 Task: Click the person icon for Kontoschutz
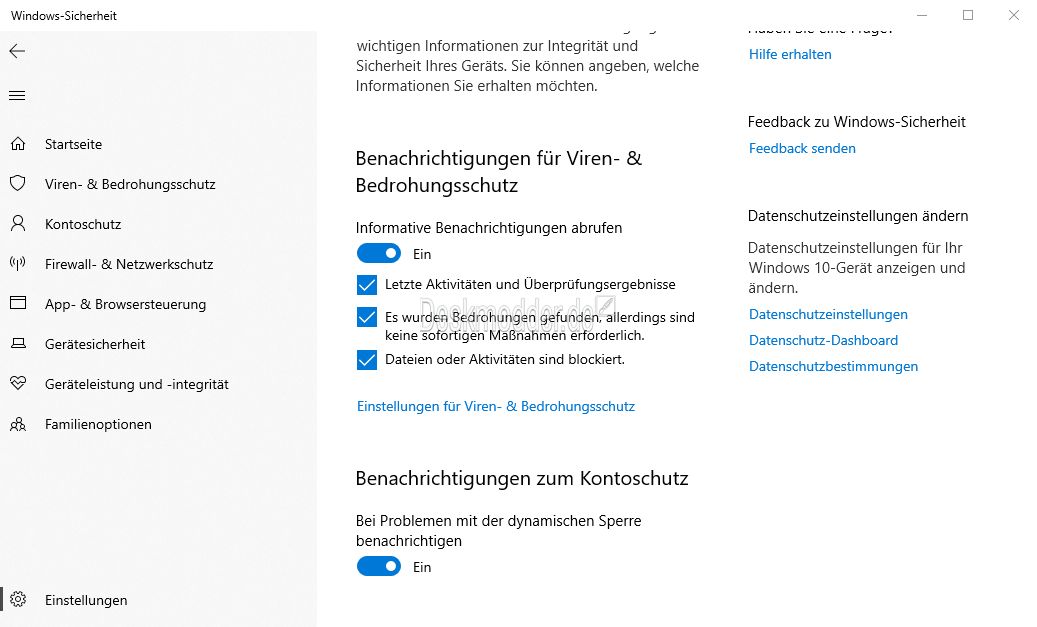(x=18, y=224)
